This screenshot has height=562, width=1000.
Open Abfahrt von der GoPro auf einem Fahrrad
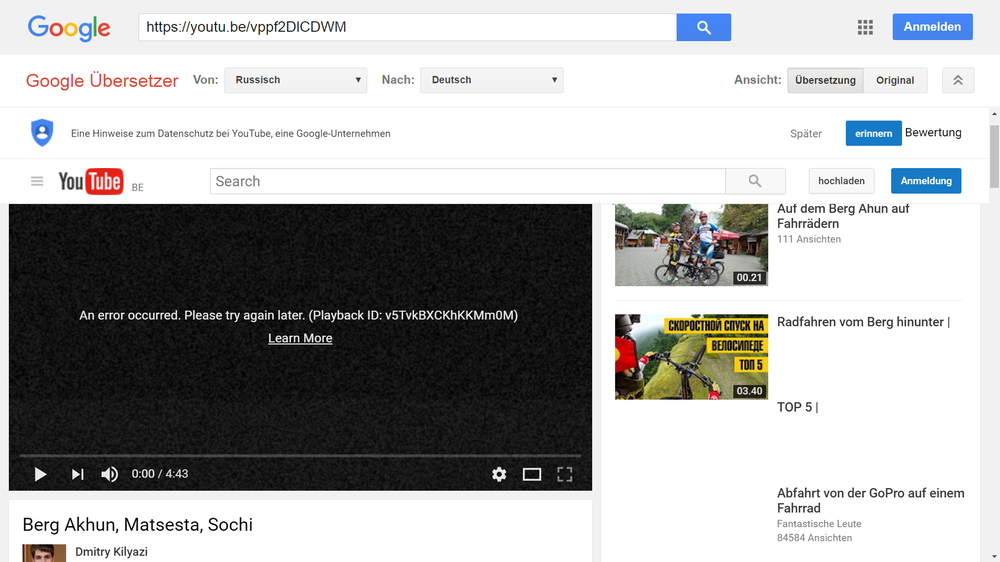[871, 501]
